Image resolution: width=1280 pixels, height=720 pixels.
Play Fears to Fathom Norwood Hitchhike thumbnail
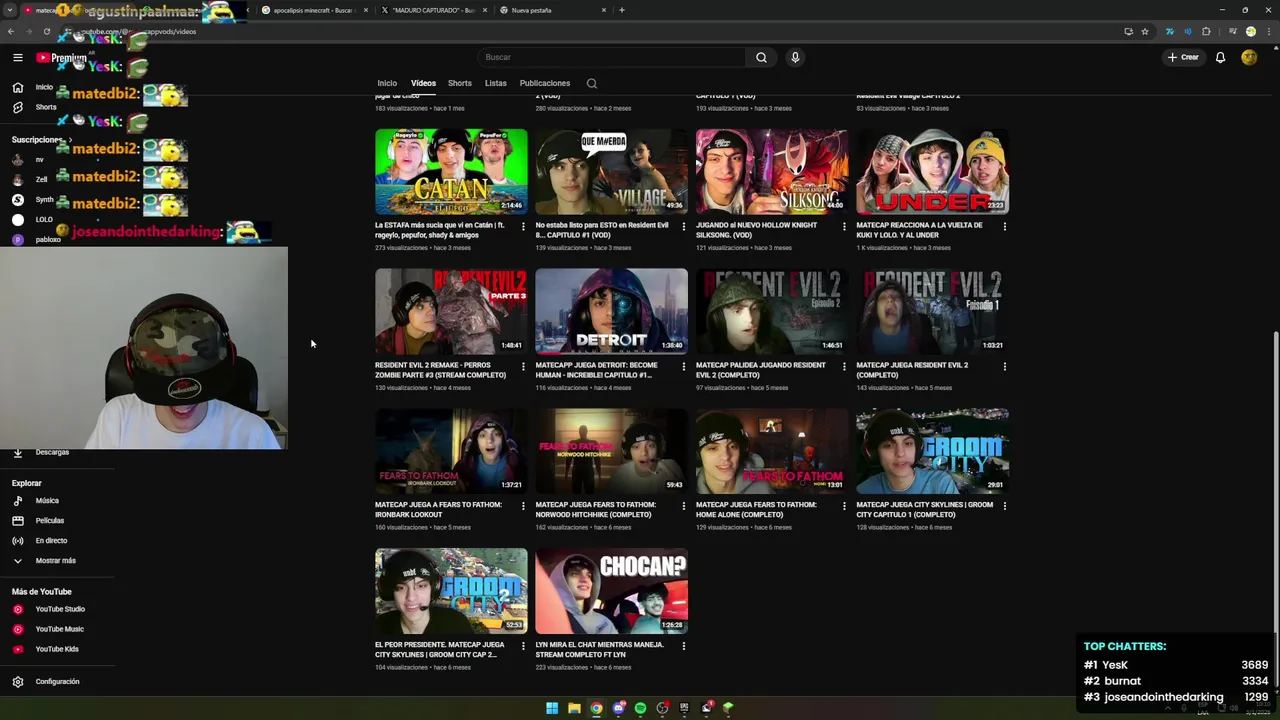click(x=611, y=451)
